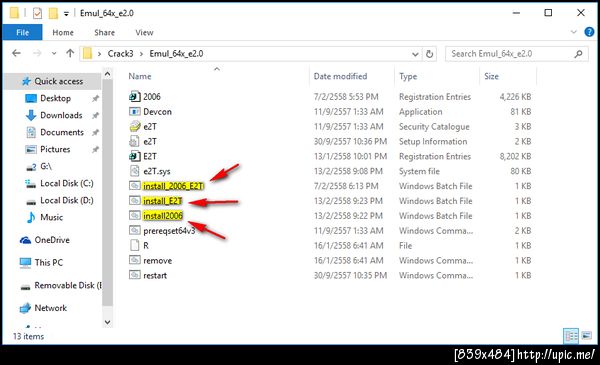Open the address bar history dropdown
This screenshot has height=365, width=600.
(415, 54)
